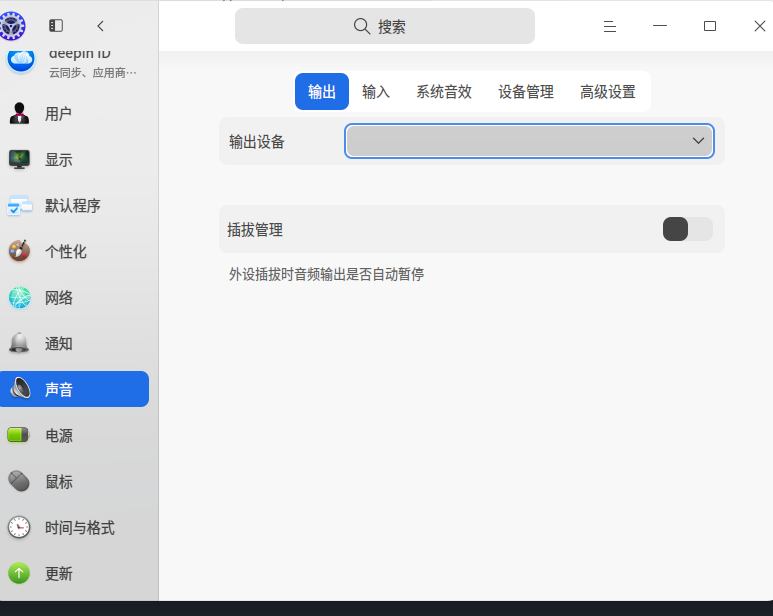Click the 显示 monitor icon
The image size is (773, 616).
[x=19, y=159]
